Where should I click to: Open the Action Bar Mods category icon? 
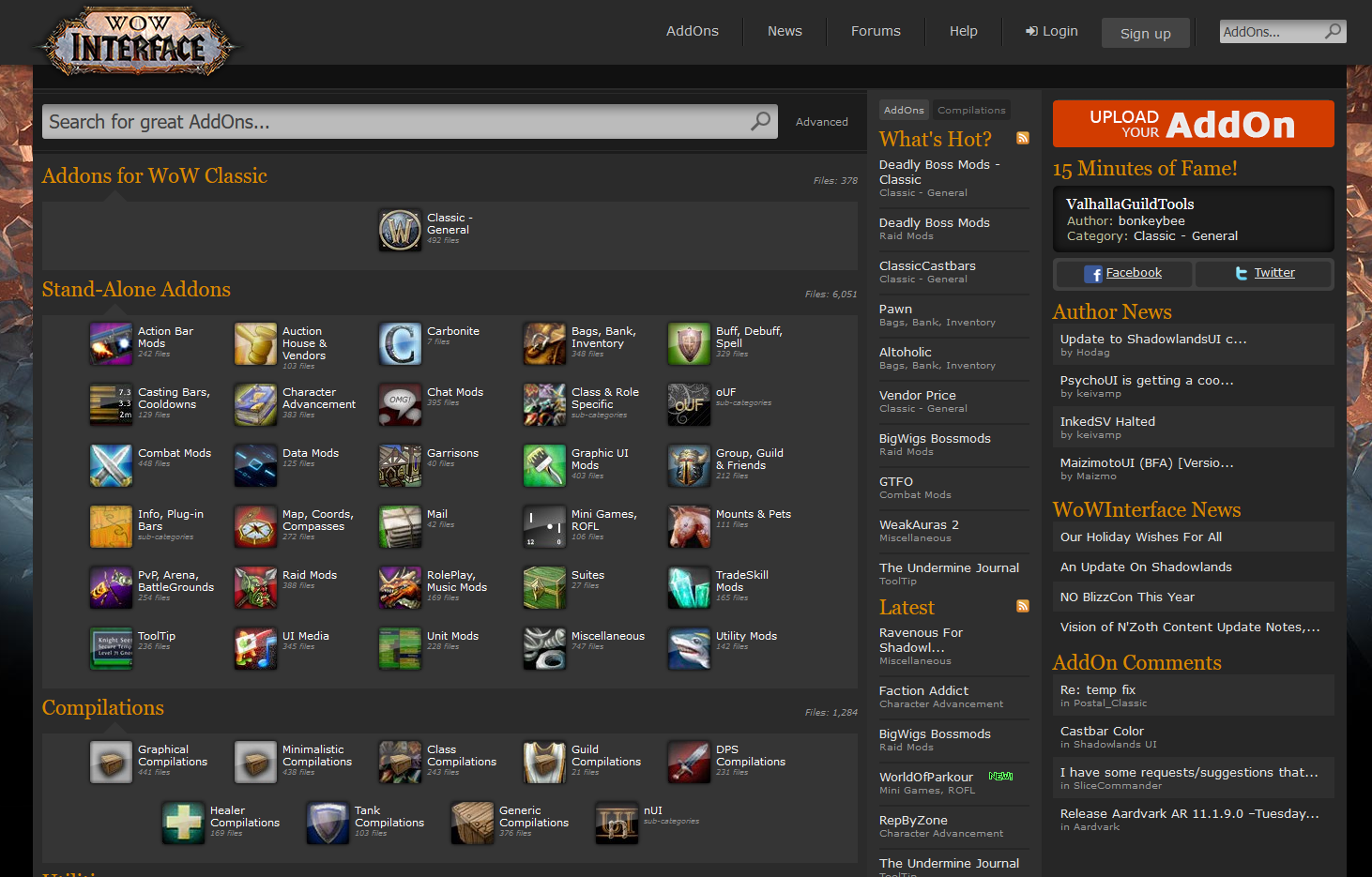pyautogui.click(x=111, y=343)
